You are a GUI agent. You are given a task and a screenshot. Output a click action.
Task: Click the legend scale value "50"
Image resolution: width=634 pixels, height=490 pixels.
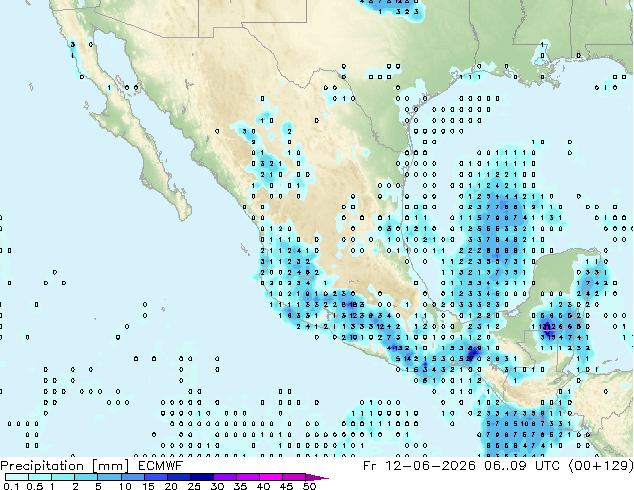[309, 486]
